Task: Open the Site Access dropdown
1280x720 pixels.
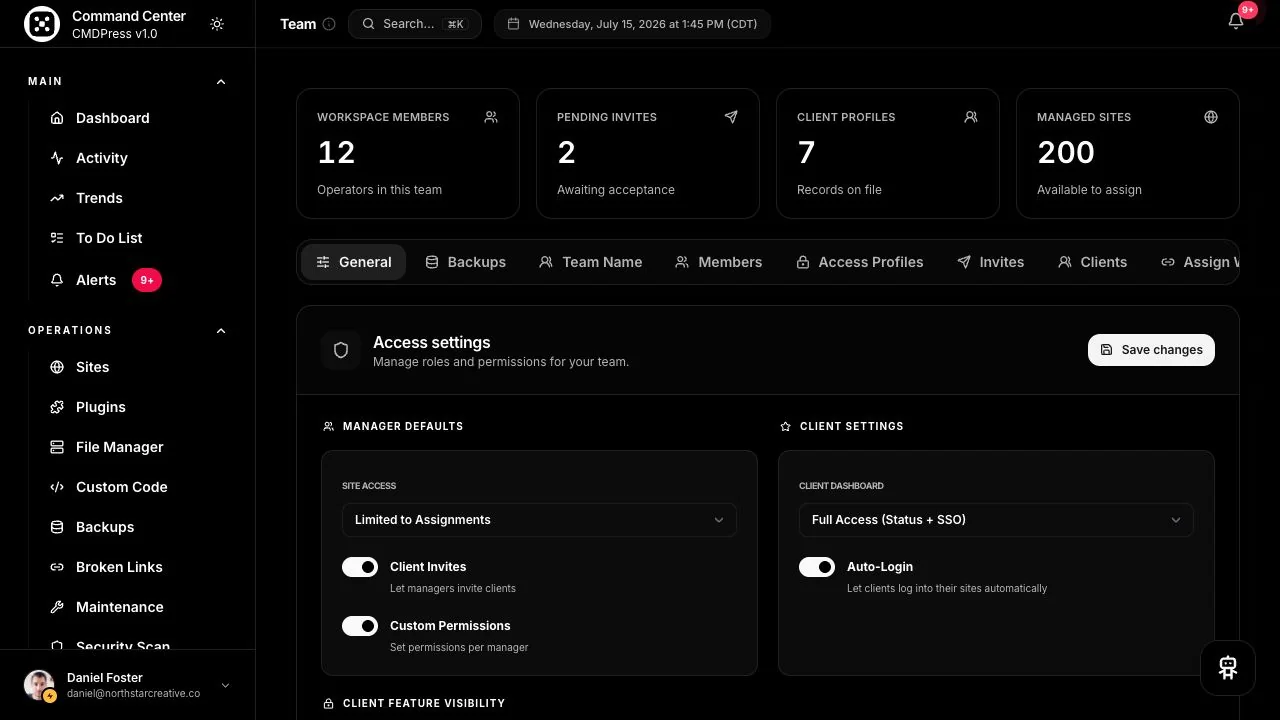Action: coord(539,520)
